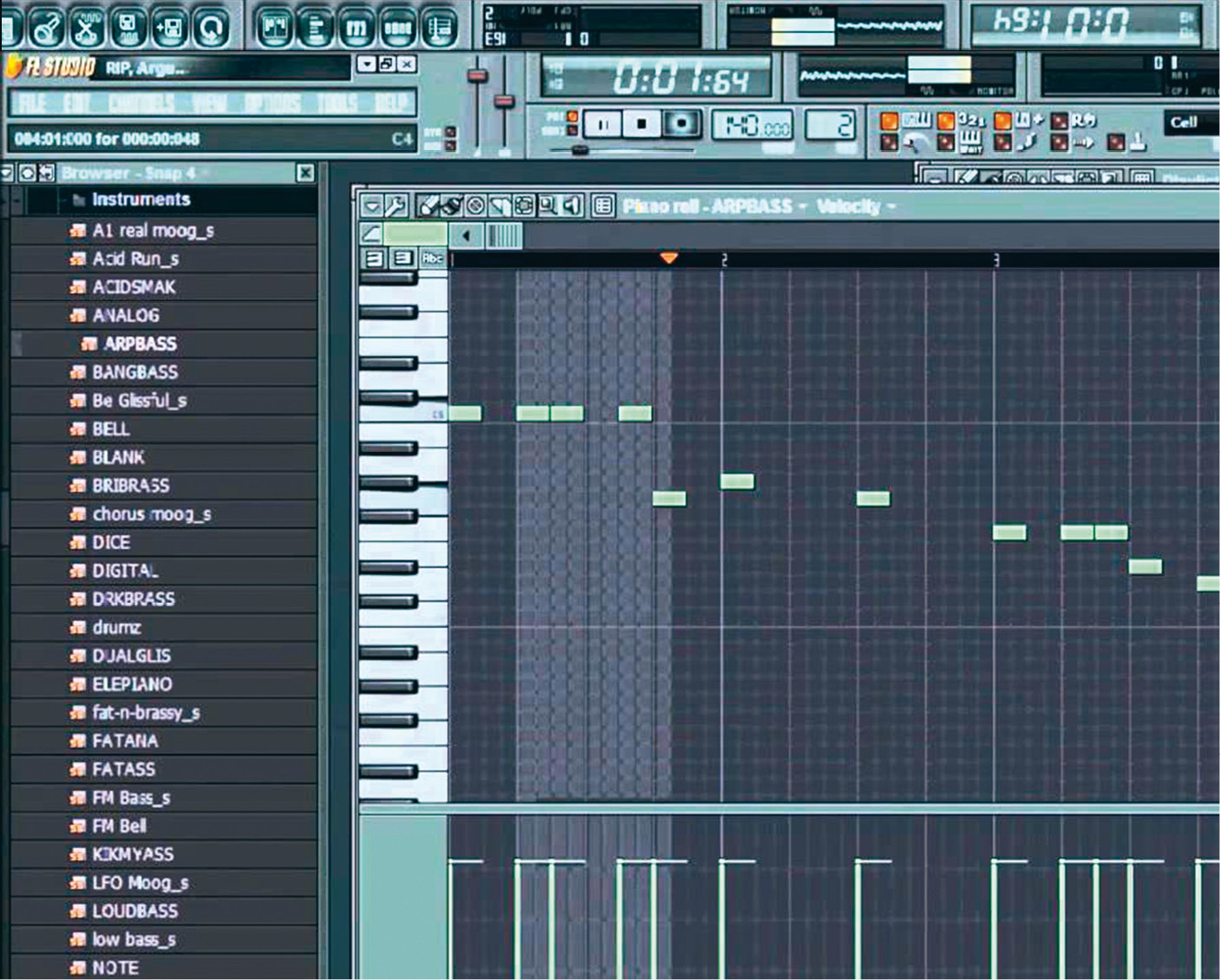Close the browser panel with the X
1220x980 pixels.
point(305,173)
